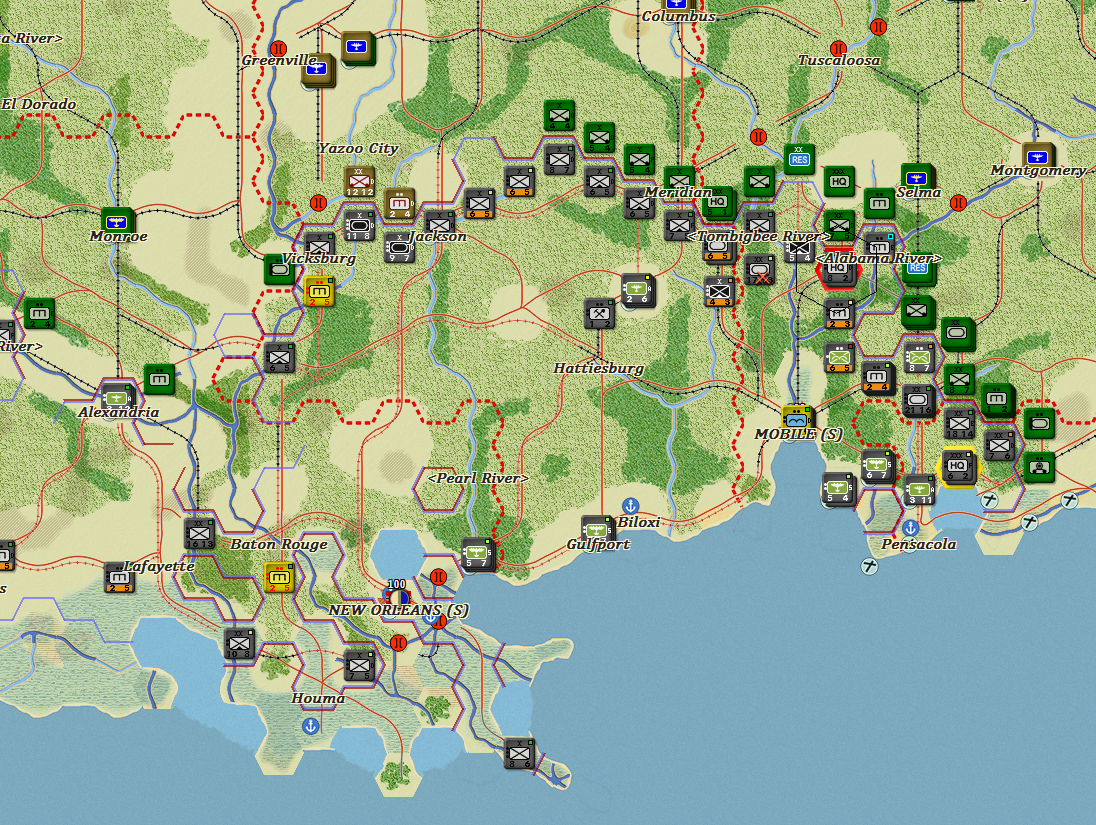
Task: Click the pickaxe marker southwest of Pensacola
Action: coord(870,566)
